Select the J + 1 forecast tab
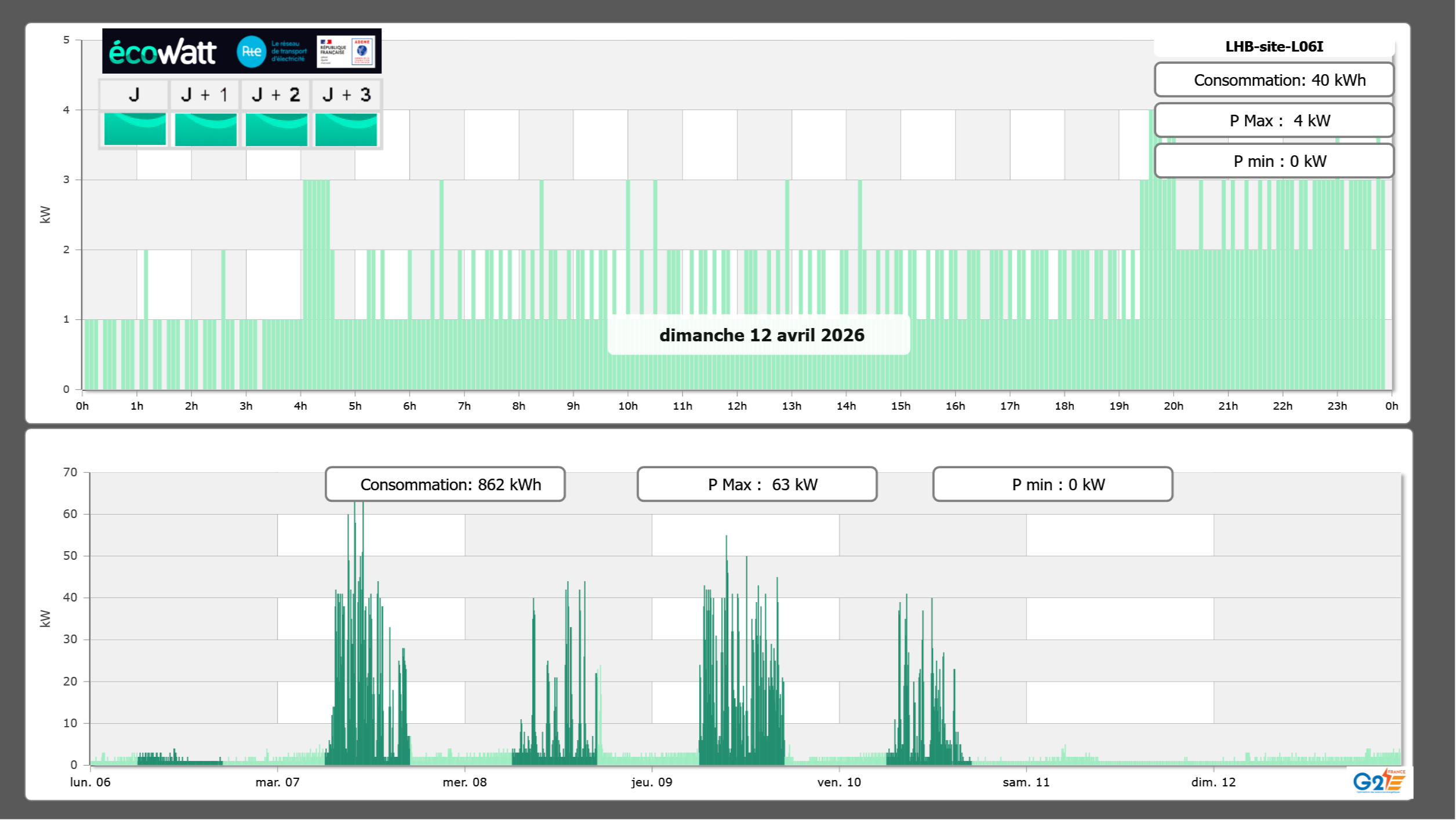Image resolution: width=1456 pixels, height=820 pixels. click(x=205, y=94)
